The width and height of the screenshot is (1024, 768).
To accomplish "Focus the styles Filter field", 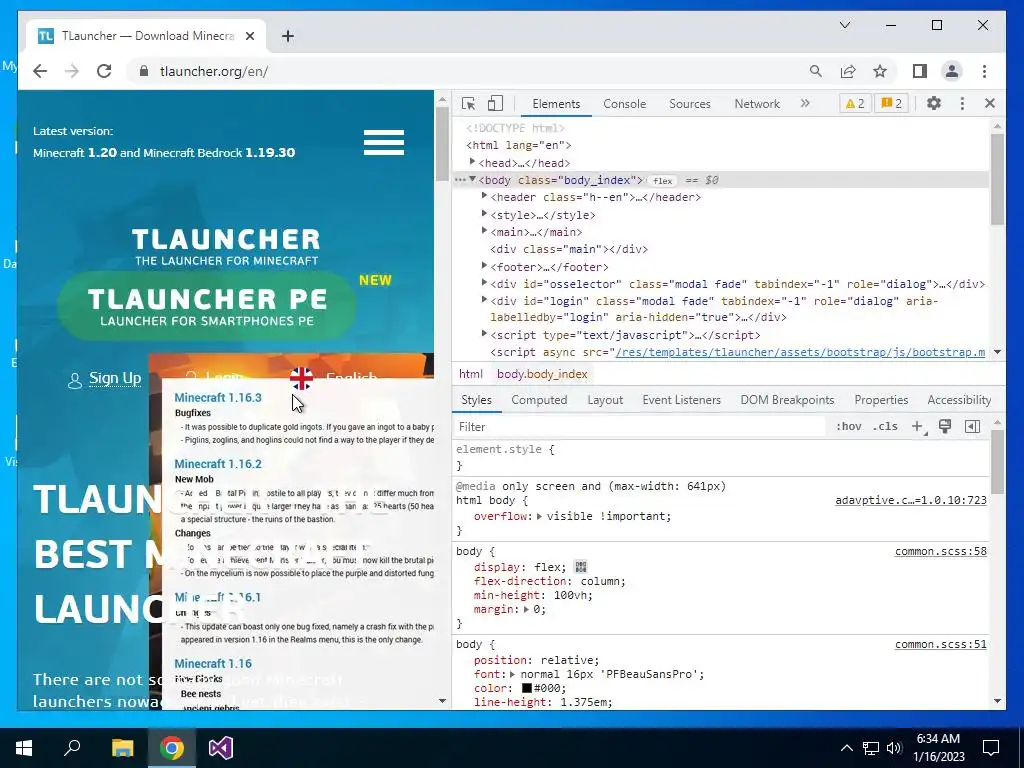I will pos(640,426).
